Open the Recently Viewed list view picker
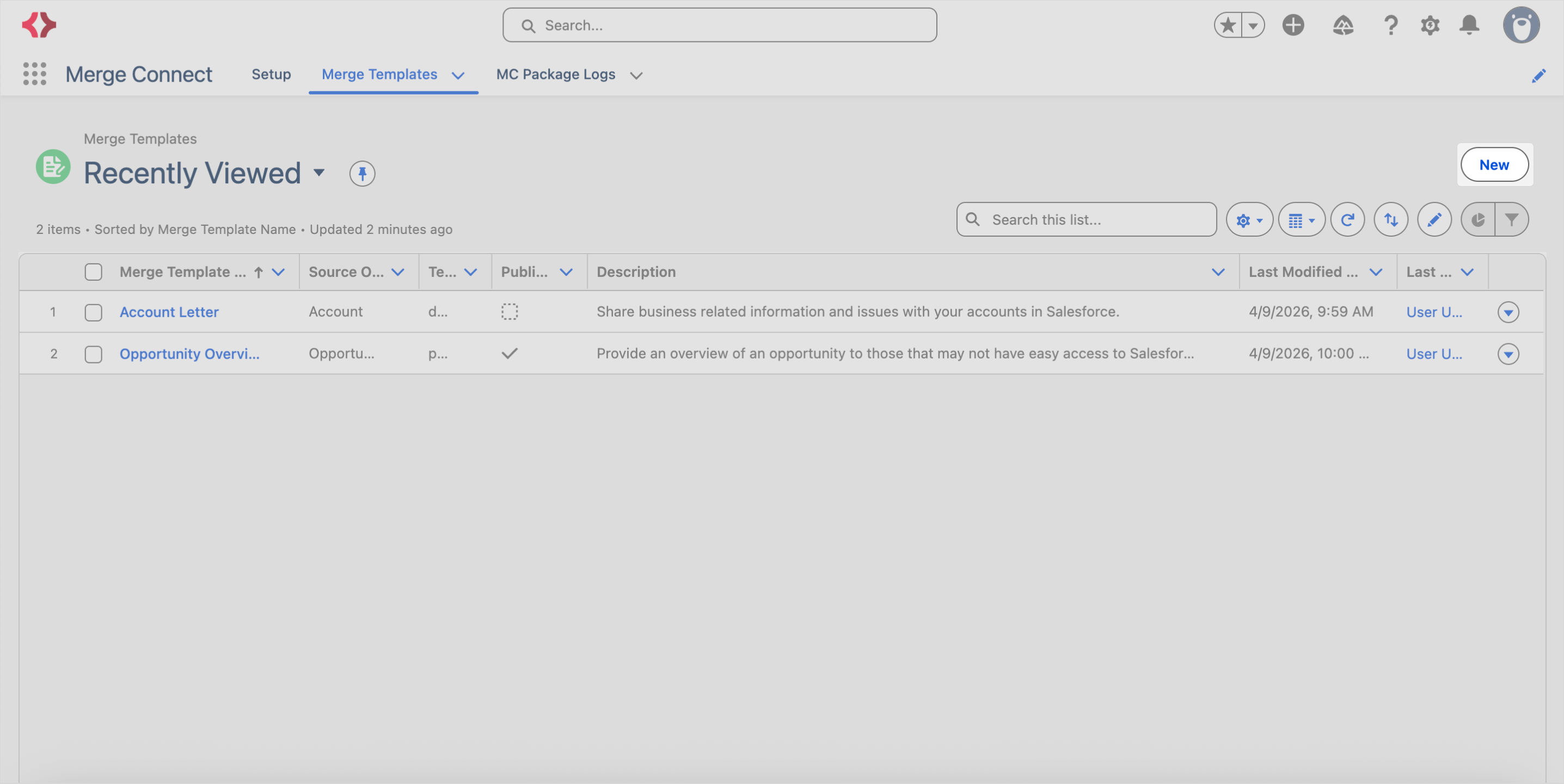 320,172
